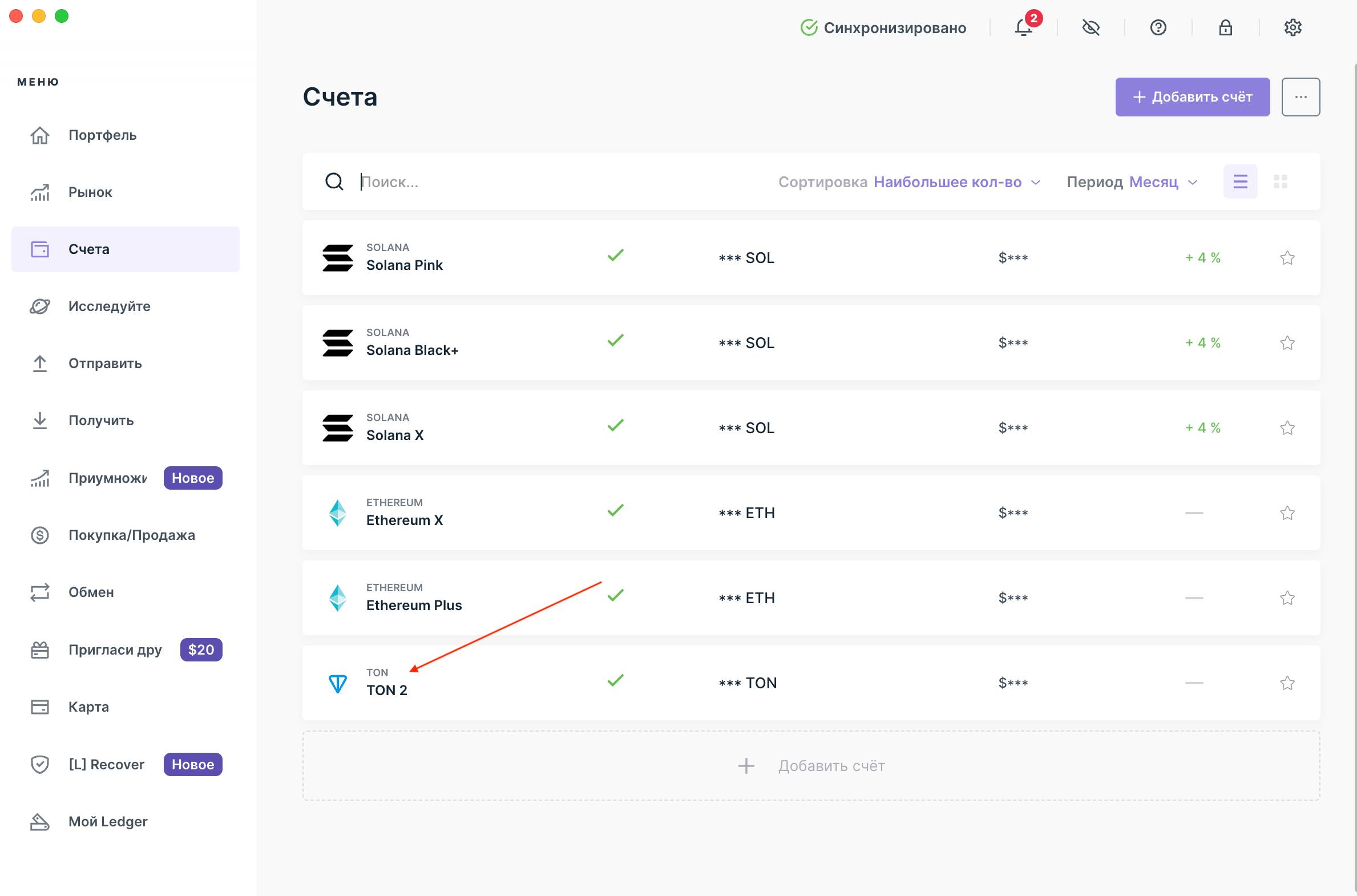Viewport: 1357px width, 896px height.
Task: Switch to grid view mode
Action: 1281,181
